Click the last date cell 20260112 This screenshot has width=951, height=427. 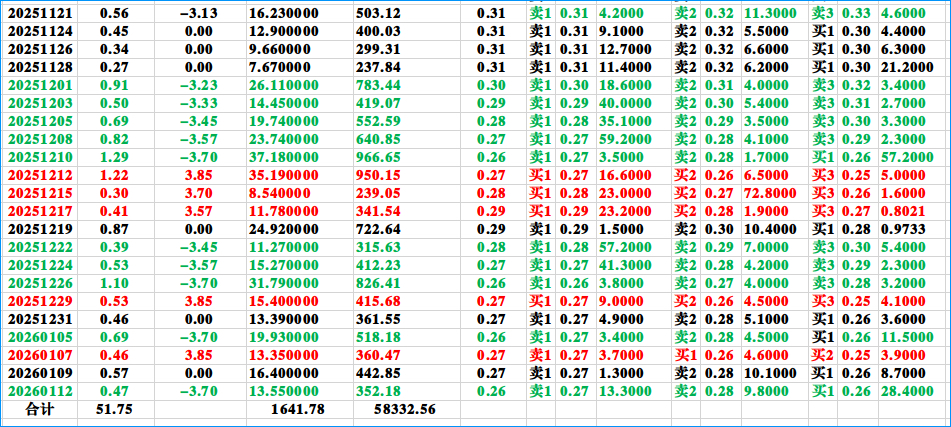point(40,391)
